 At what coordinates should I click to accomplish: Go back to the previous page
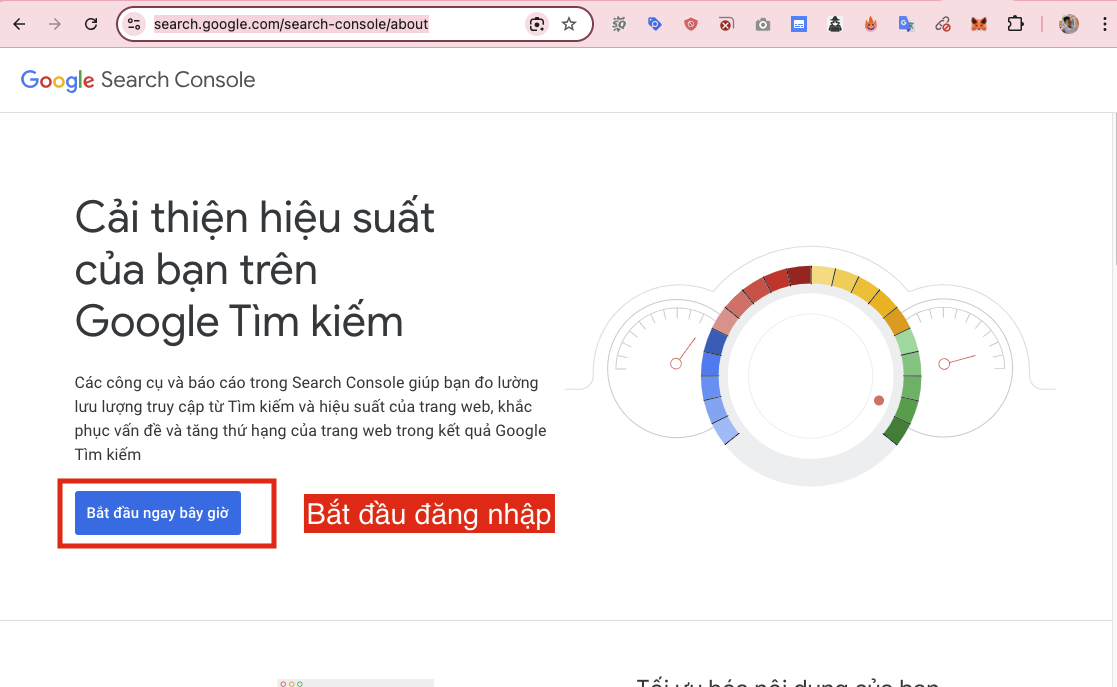click(x=19, y=24)
